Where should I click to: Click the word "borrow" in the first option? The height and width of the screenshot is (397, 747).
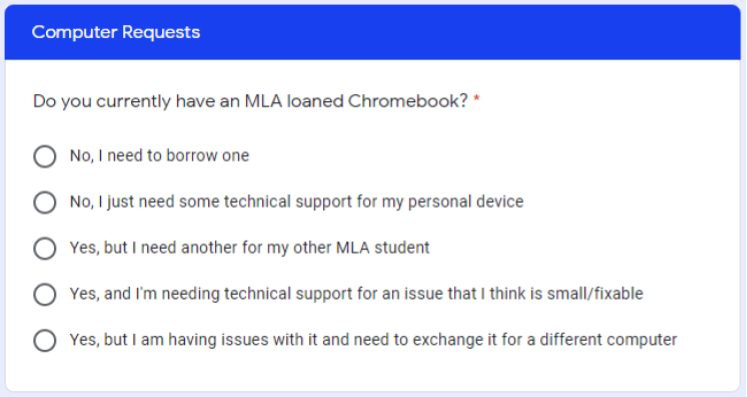pyautogui.click(x=192, y=156)
